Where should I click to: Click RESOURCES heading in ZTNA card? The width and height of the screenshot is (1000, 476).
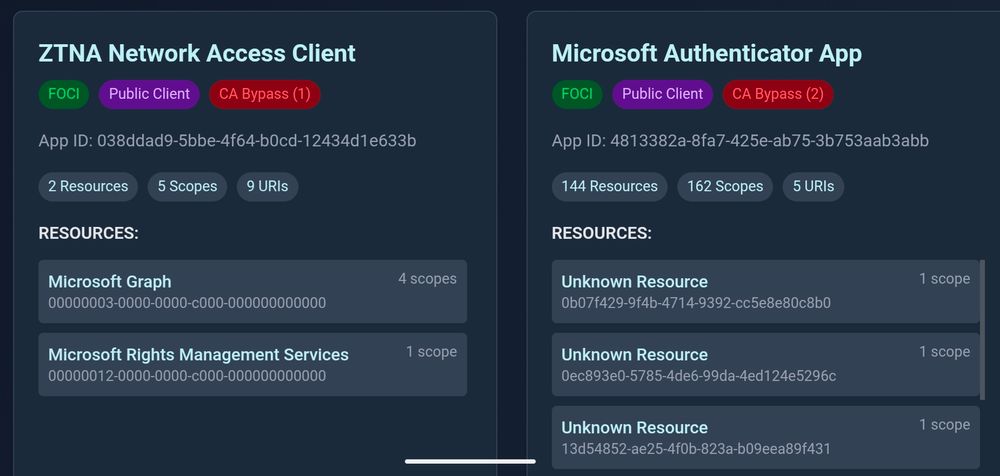coord(89,234)
